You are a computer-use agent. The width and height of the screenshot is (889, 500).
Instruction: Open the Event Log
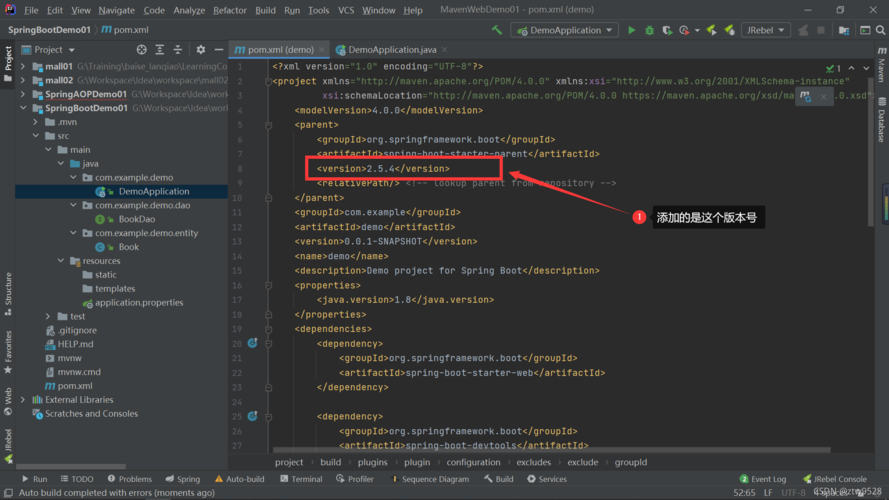coord(763,479)
